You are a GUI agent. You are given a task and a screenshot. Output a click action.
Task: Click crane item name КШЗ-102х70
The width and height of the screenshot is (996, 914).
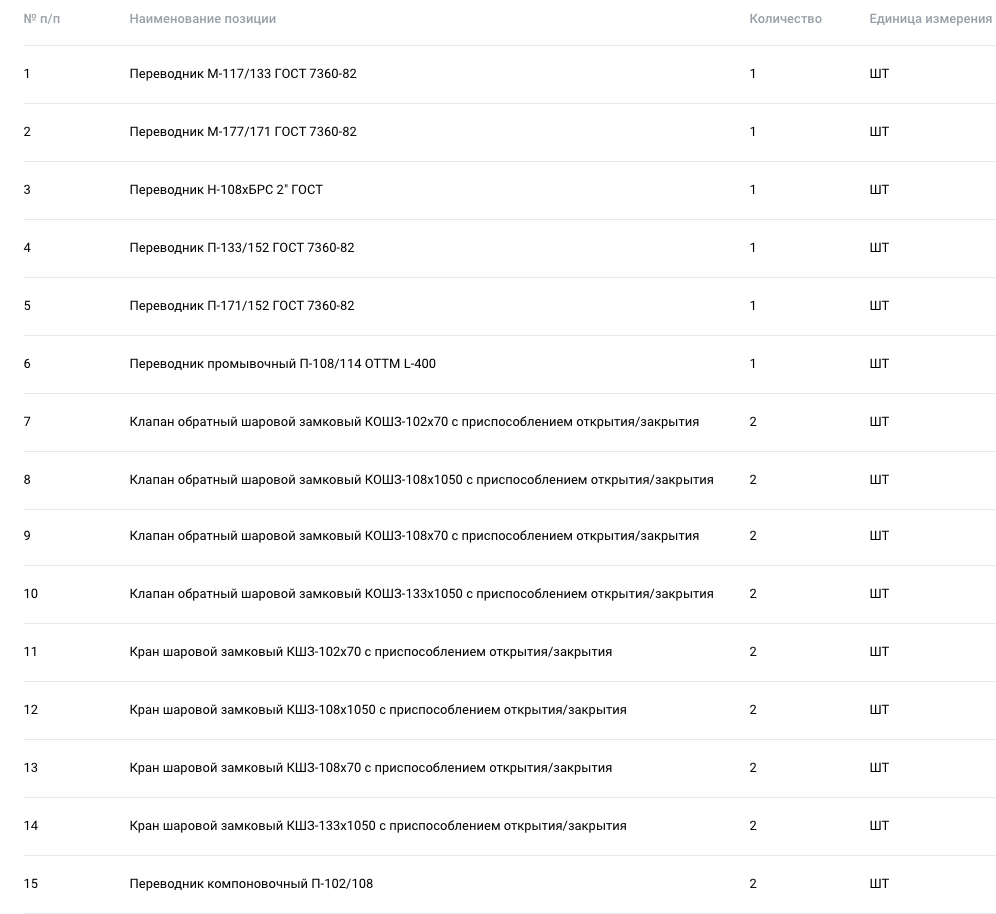tap(371, 652)
